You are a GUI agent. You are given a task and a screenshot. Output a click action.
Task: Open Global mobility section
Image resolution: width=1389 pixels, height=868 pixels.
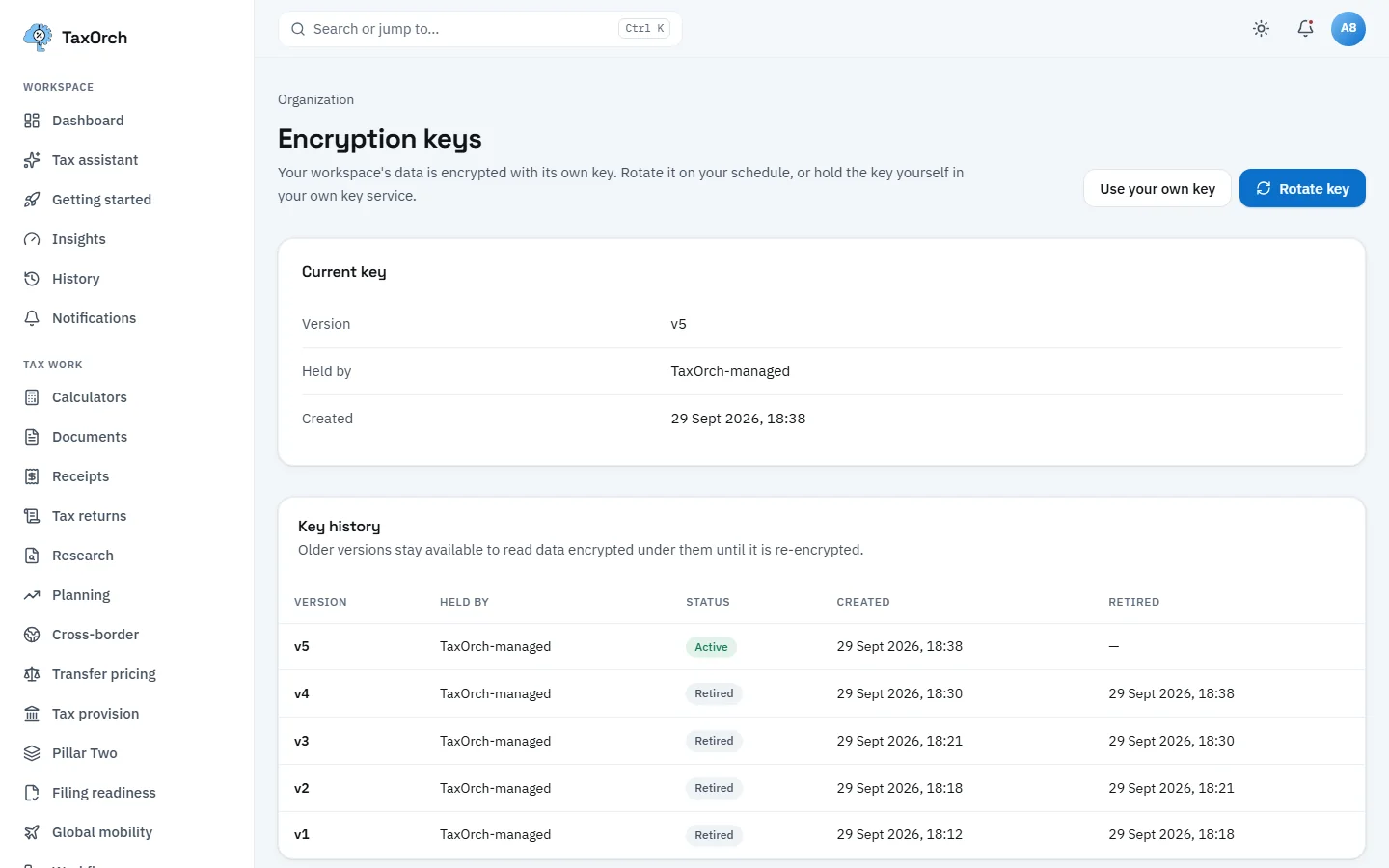click(127, 832)
